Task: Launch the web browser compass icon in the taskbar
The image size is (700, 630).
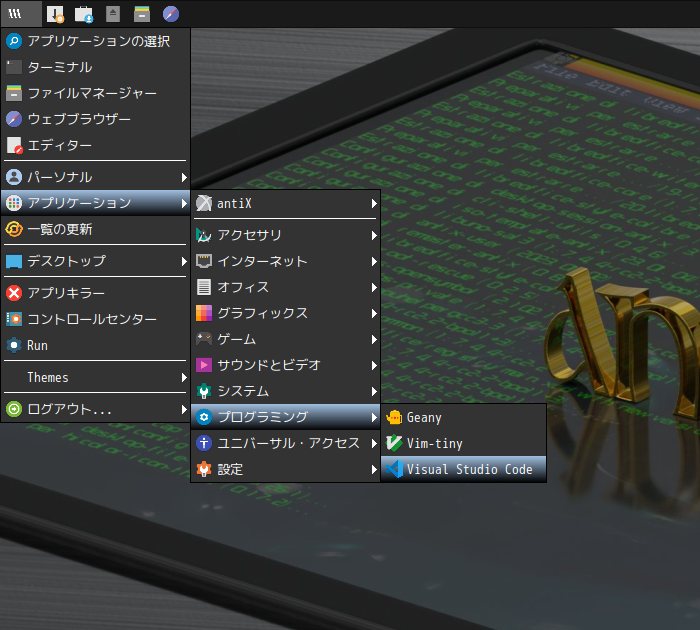Action: [171, 14]
